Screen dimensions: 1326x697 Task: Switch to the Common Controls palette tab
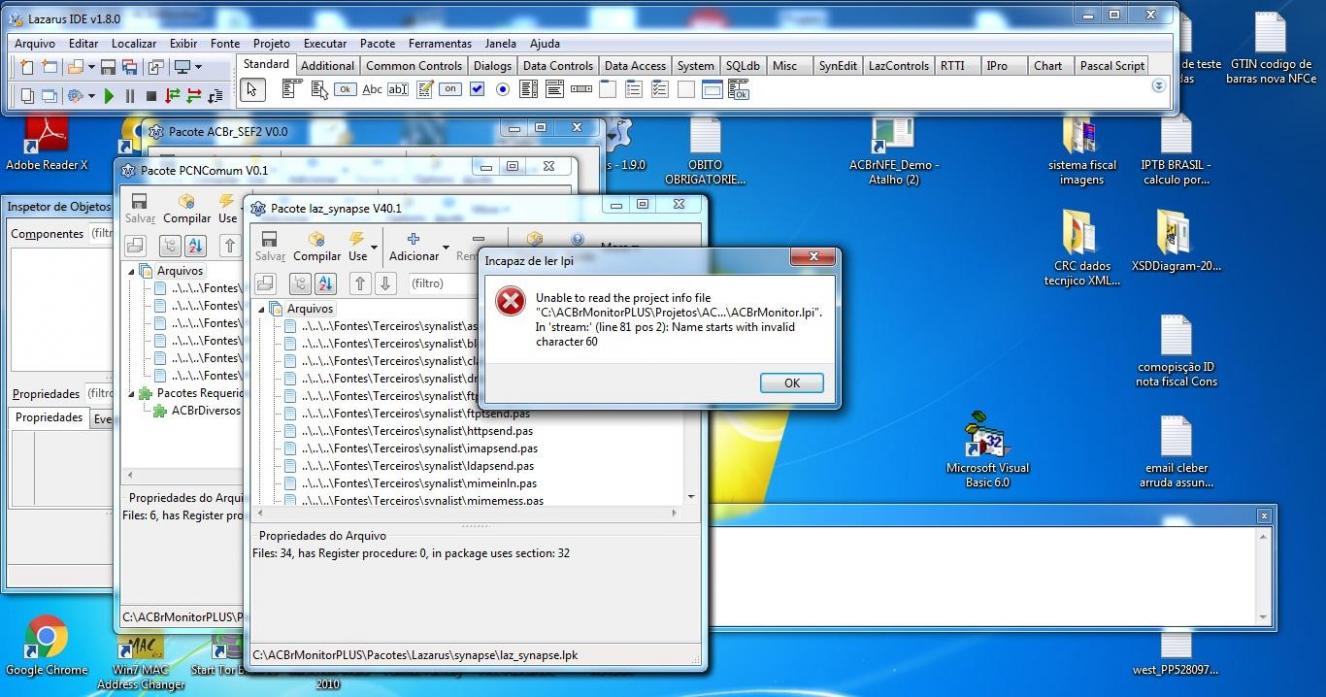click(413, 65)
